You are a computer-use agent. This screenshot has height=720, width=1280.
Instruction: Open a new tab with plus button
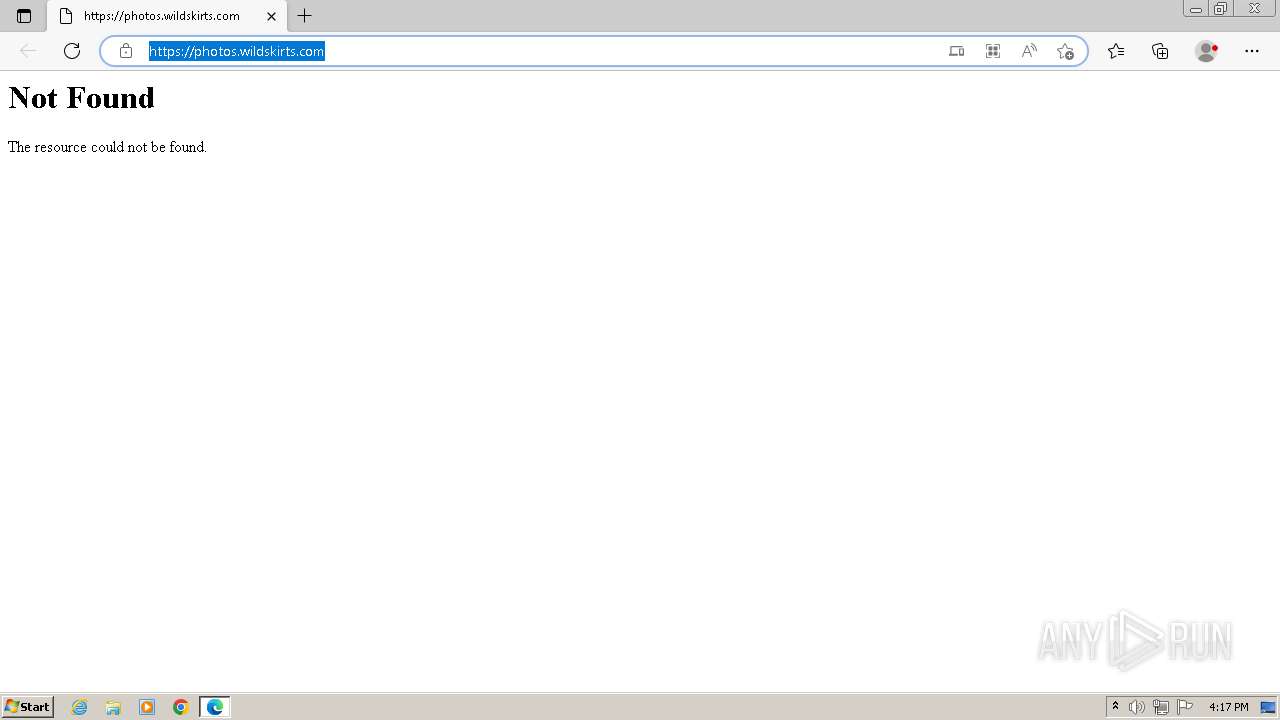pyautogui.click(x=305, y=16)
